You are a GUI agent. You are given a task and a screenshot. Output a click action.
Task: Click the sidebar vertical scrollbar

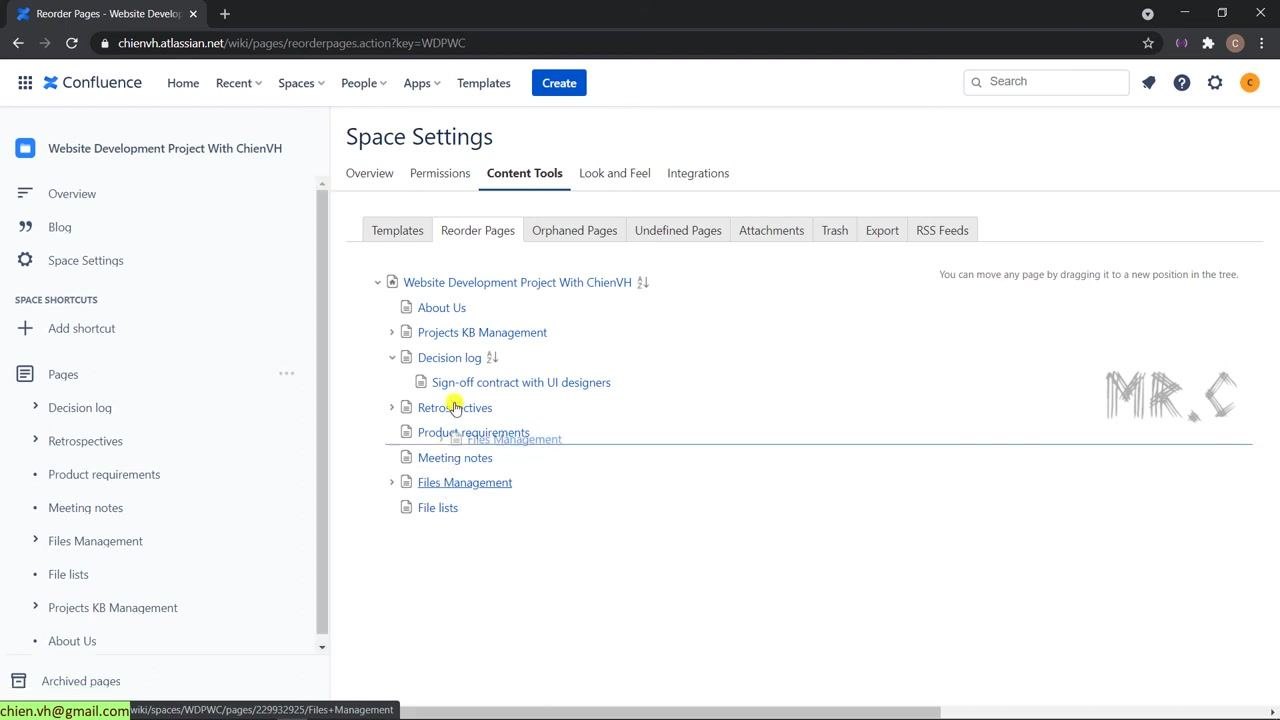pos(322,412)
